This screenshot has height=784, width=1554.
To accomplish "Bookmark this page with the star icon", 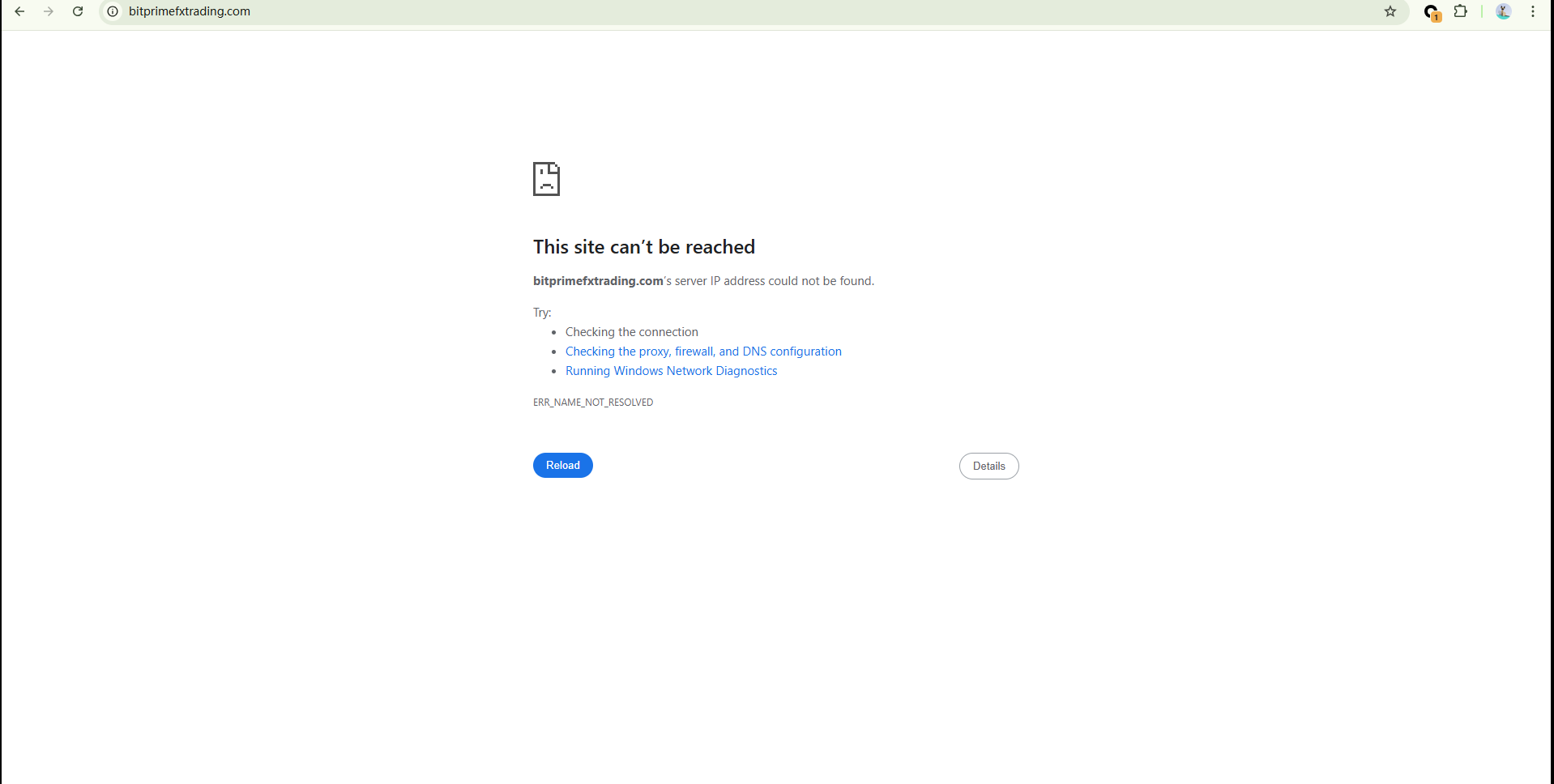I will [x=1390, y=11].
